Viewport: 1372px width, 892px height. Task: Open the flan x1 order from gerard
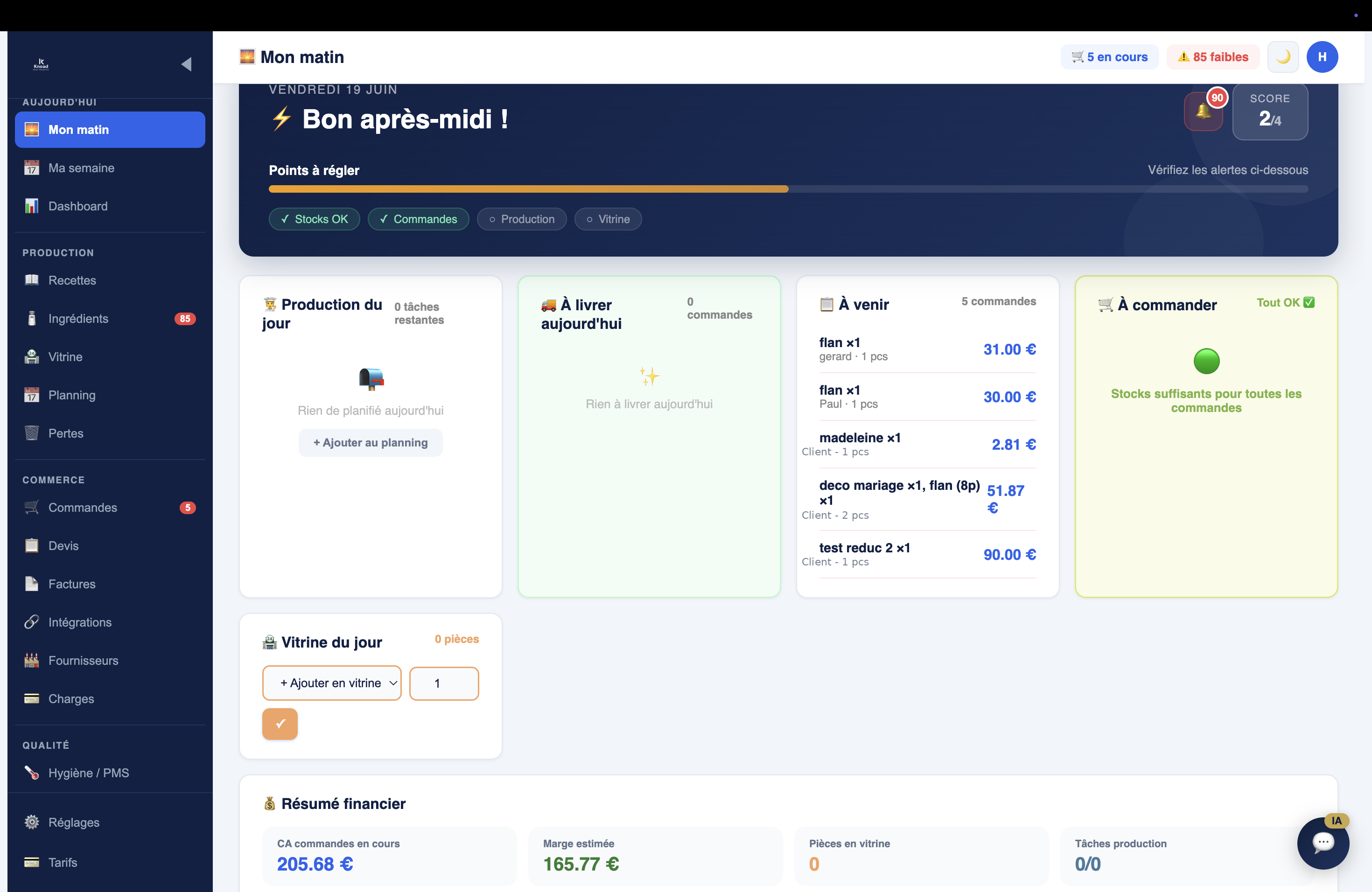pos(928,349)
